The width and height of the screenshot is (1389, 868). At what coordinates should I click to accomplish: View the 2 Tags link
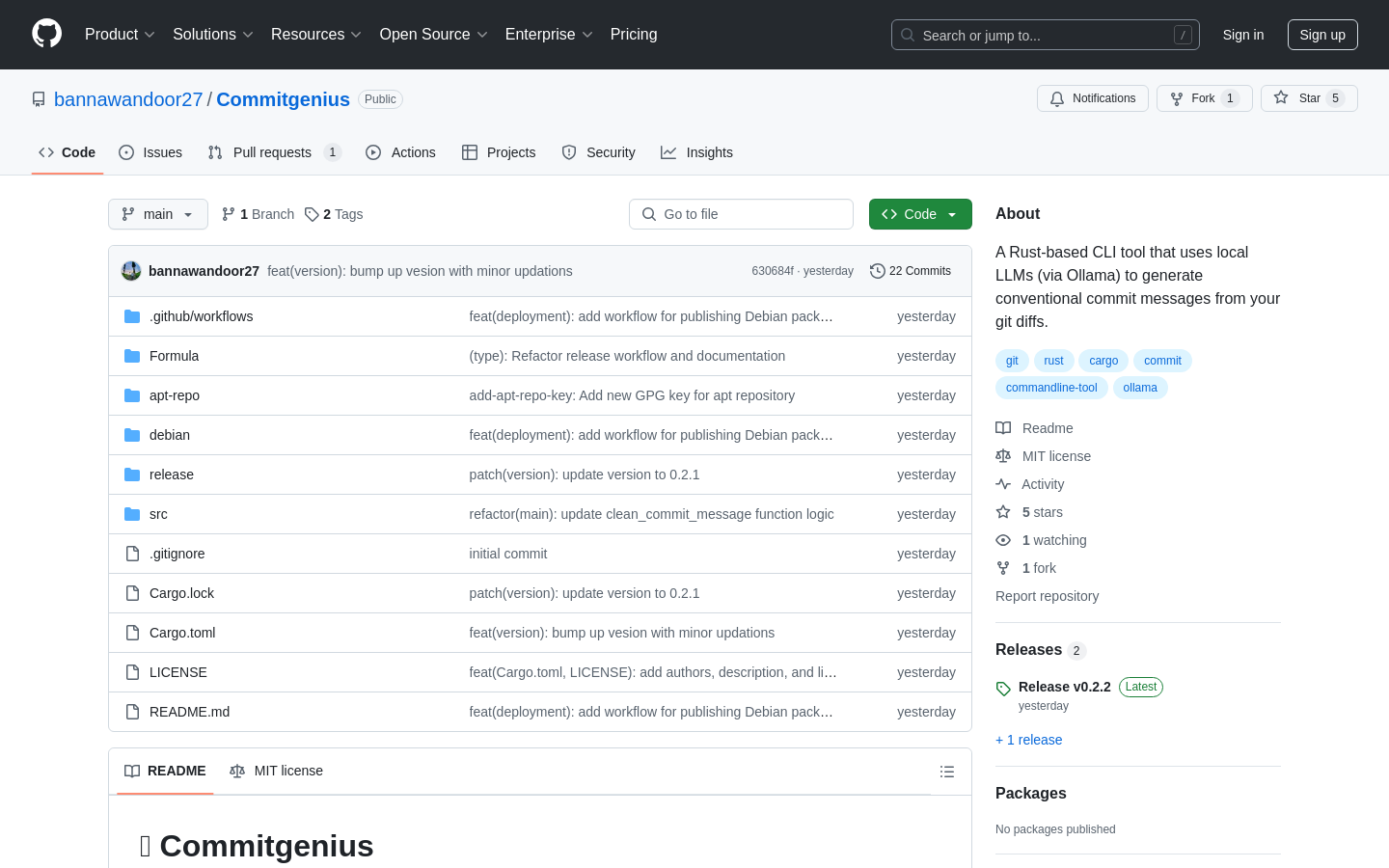(334, 214)
